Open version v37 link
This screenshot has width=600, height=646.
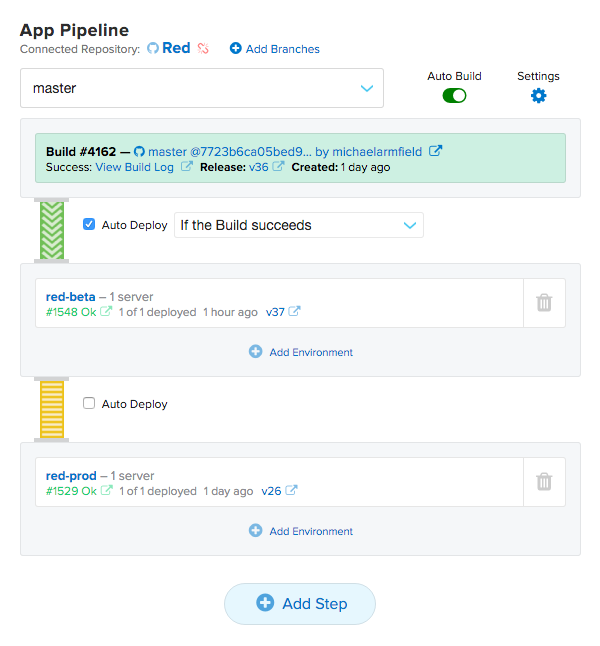click(275, 312)
